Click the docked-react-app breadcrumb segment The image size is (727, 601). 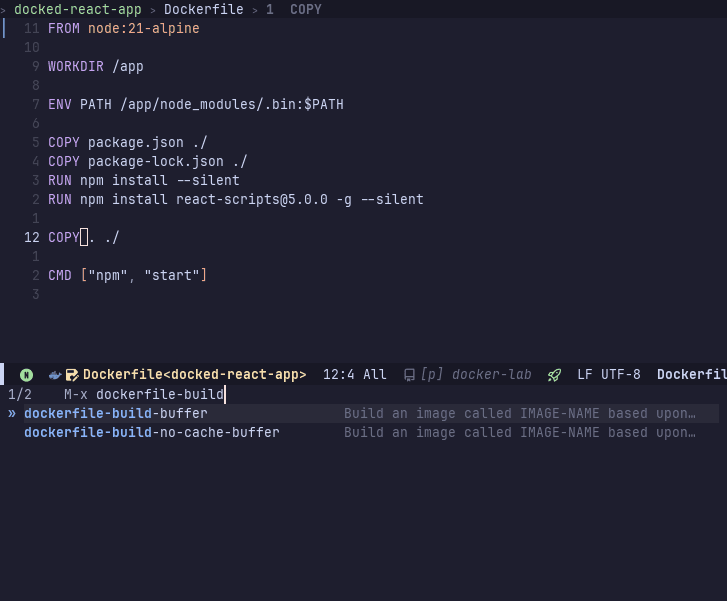(78, 9)
